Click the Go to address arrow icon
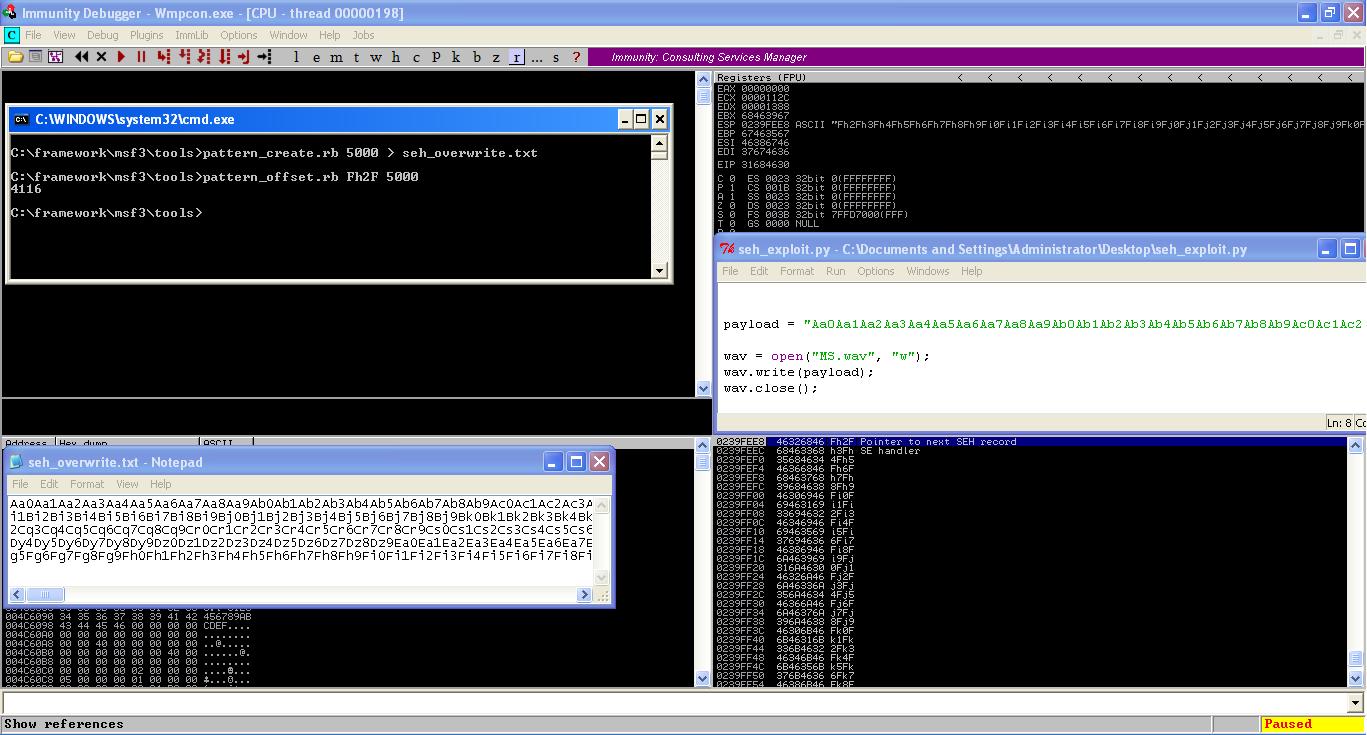This screenshot has height=735, width=1367. pos(264,57)
